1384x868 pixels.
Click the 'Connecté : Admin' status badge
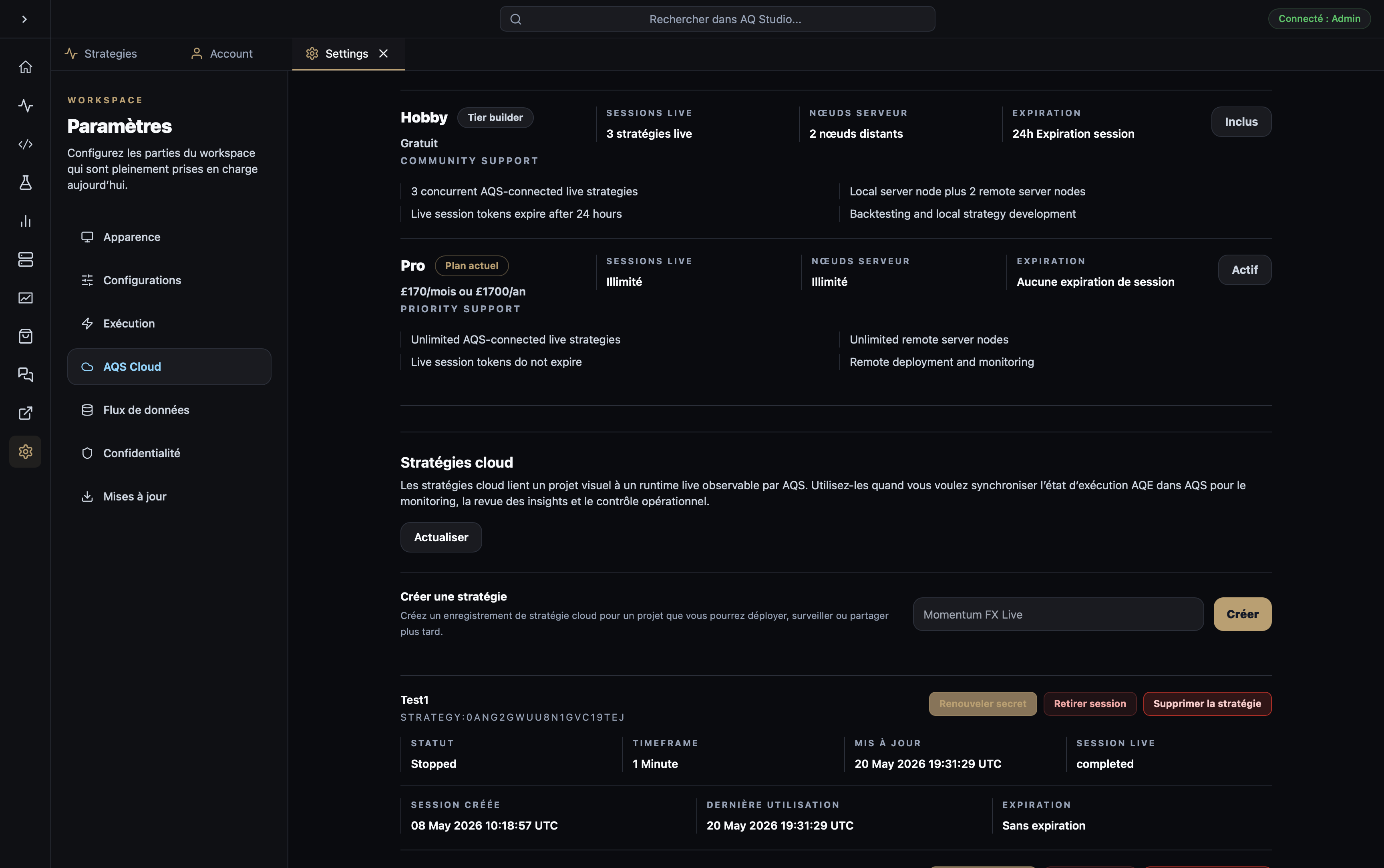coord(1319,19)
